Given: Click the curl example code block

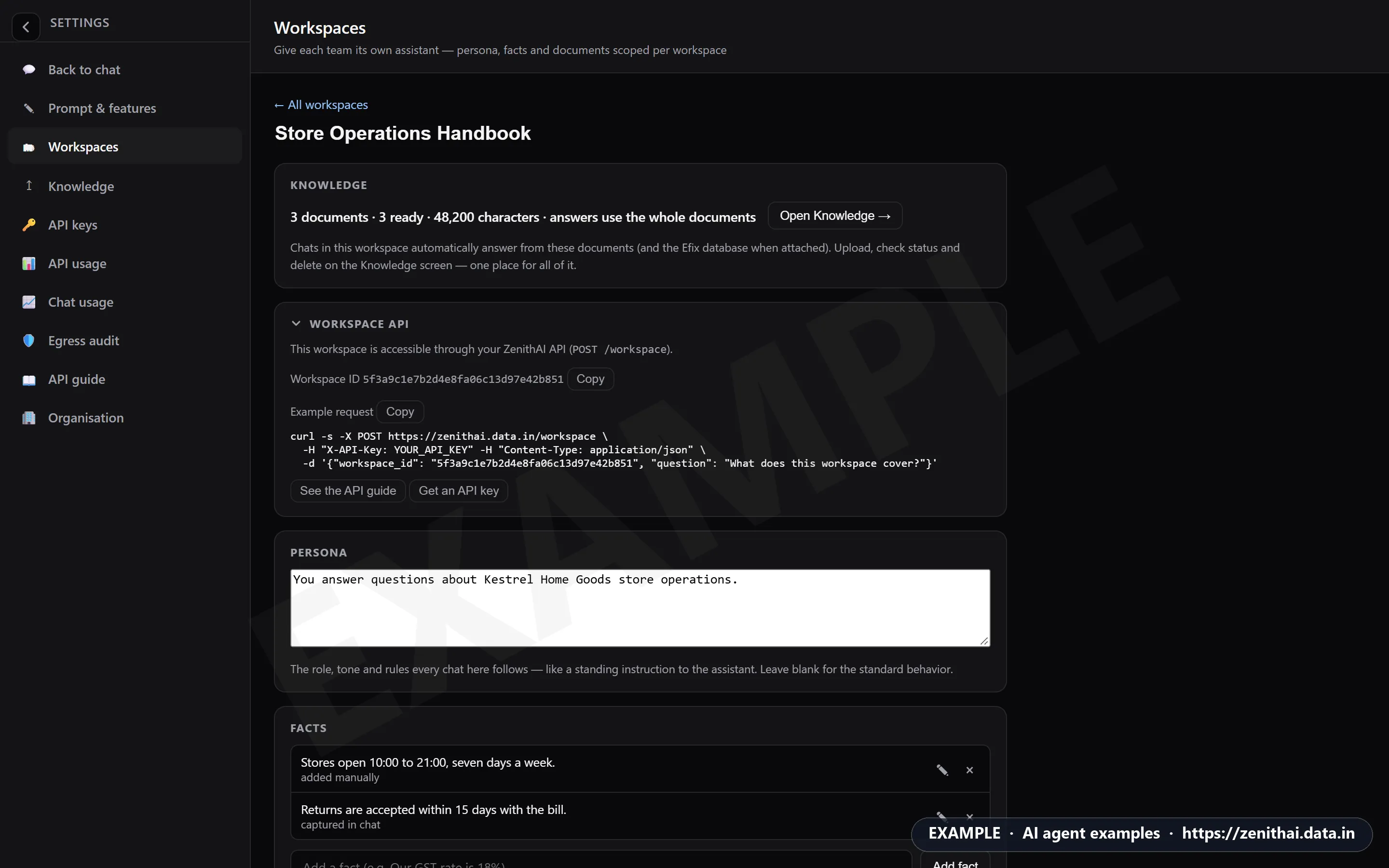Looking at the screenshot, I should tap(613, 449).
